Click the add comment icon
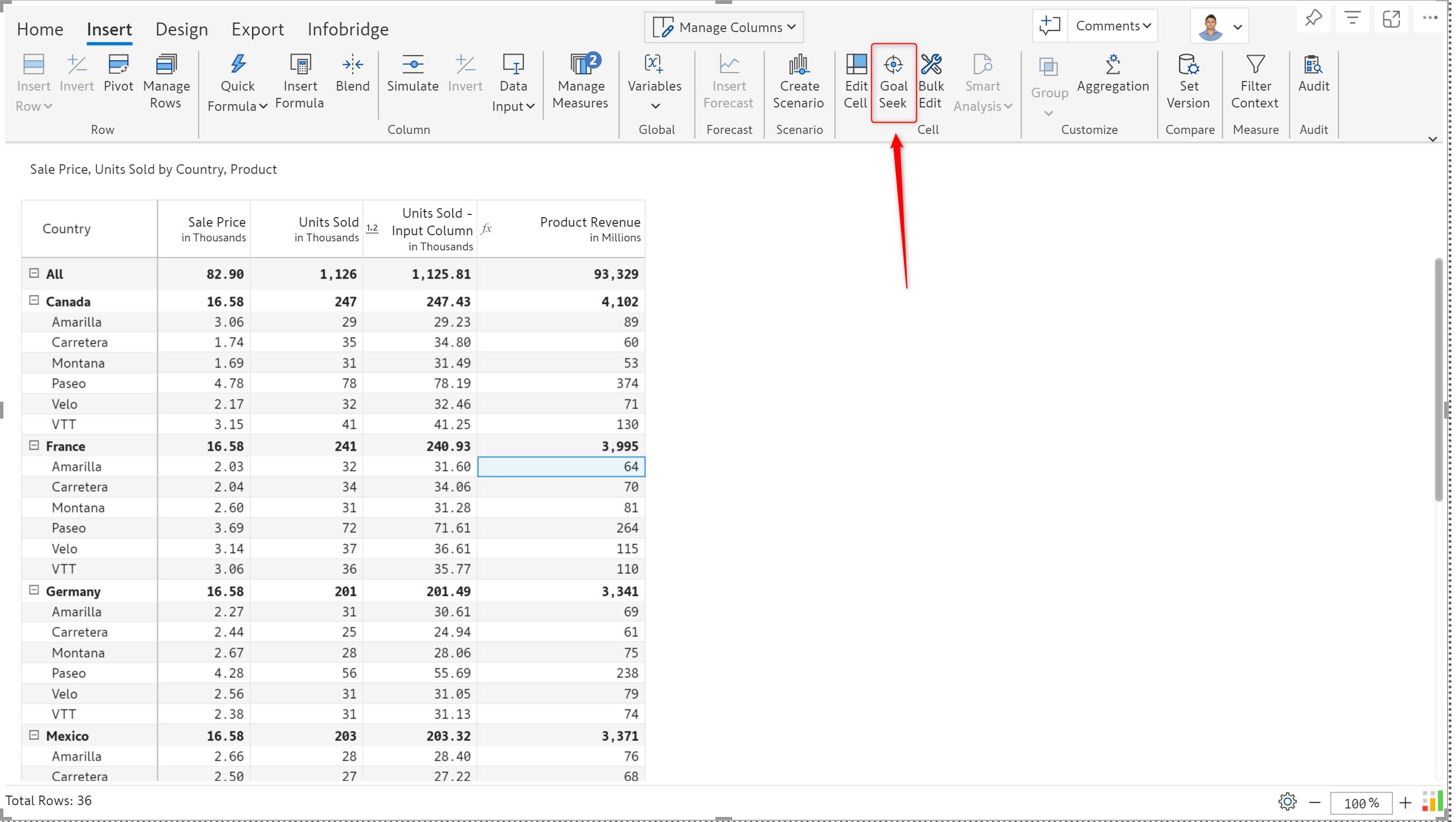Image resolution: width=1456 pixels, height=822 pixels. tap(1050, 26)
